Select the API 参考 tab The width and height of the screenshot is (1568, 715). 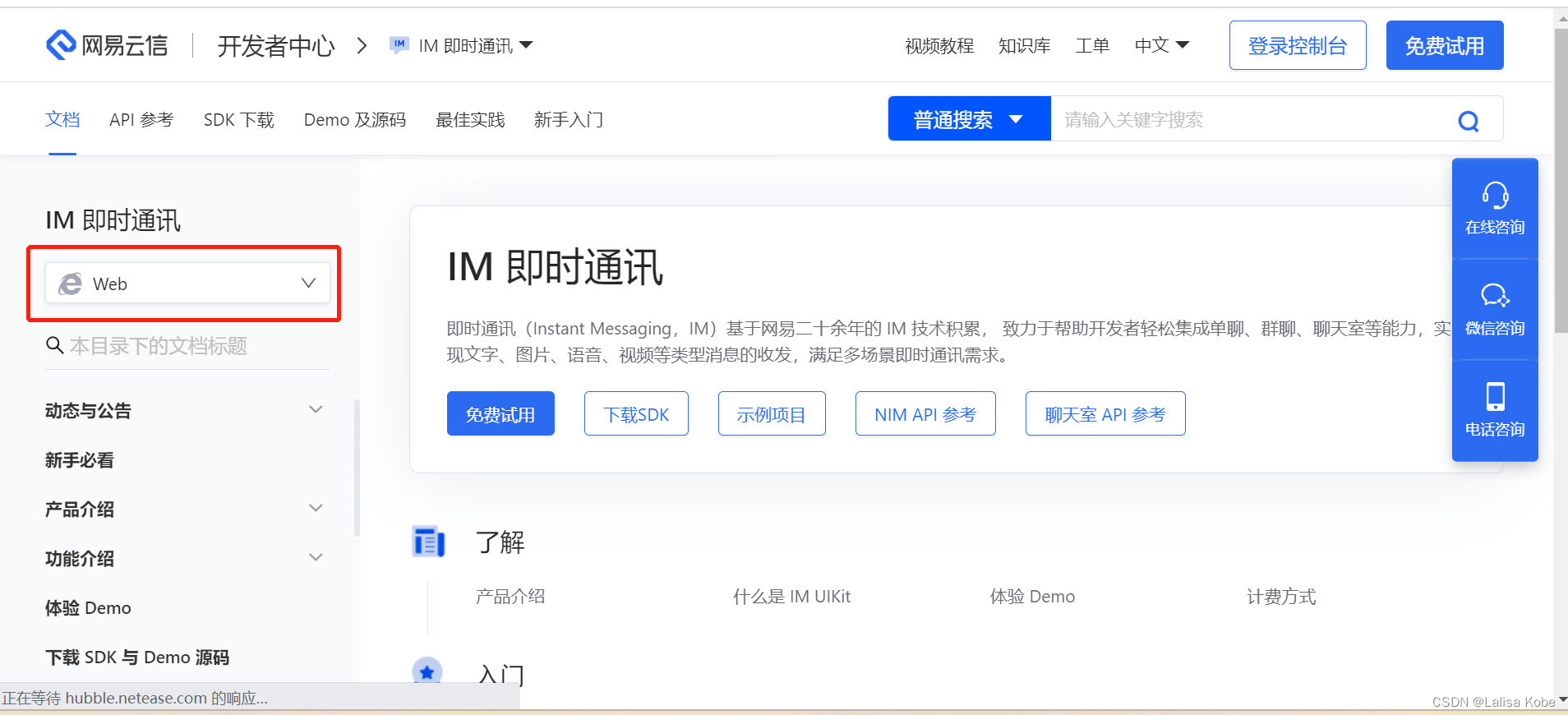141,120
